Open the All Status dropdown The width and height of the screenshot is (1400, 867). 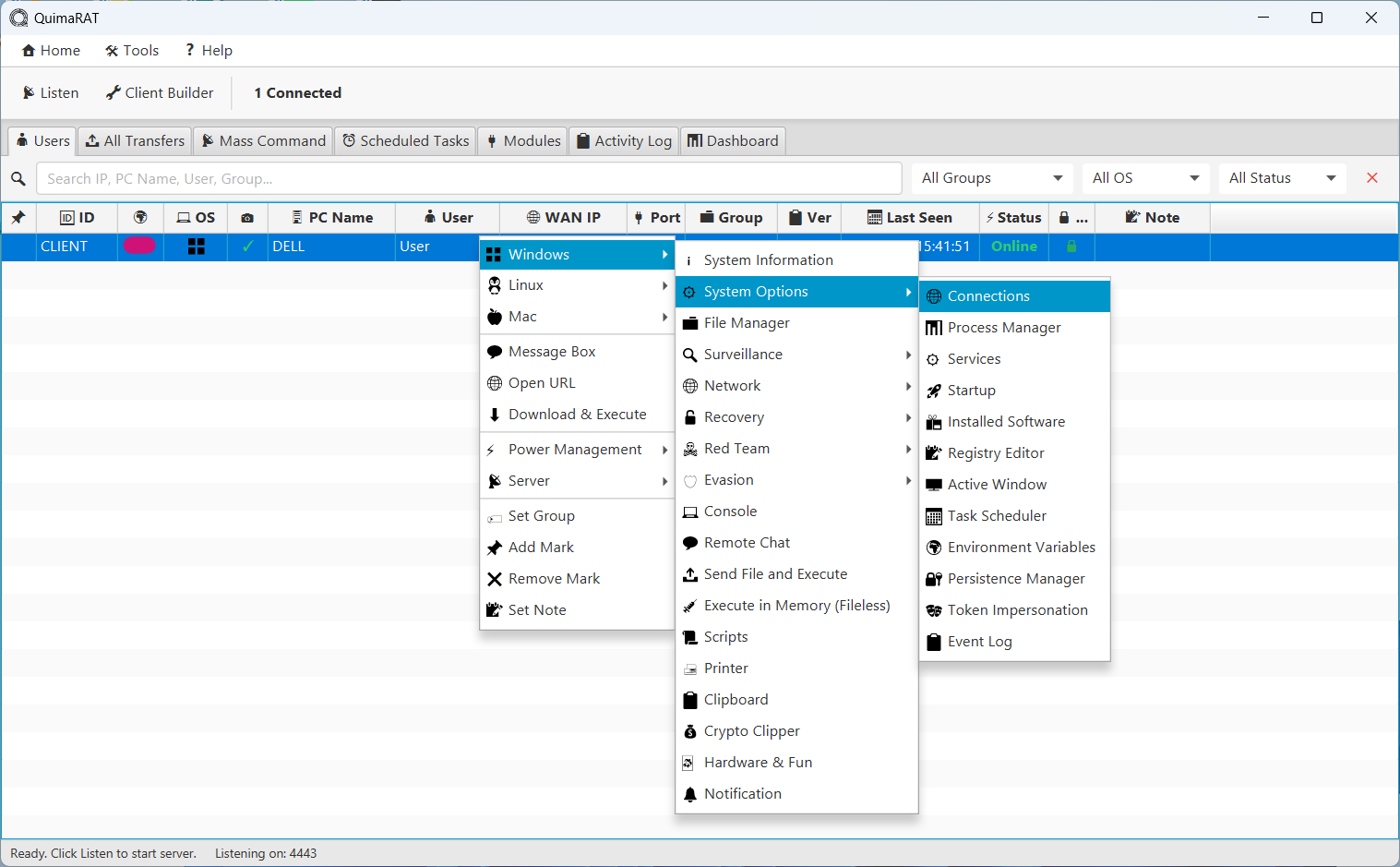click(x=1283, y=177)
